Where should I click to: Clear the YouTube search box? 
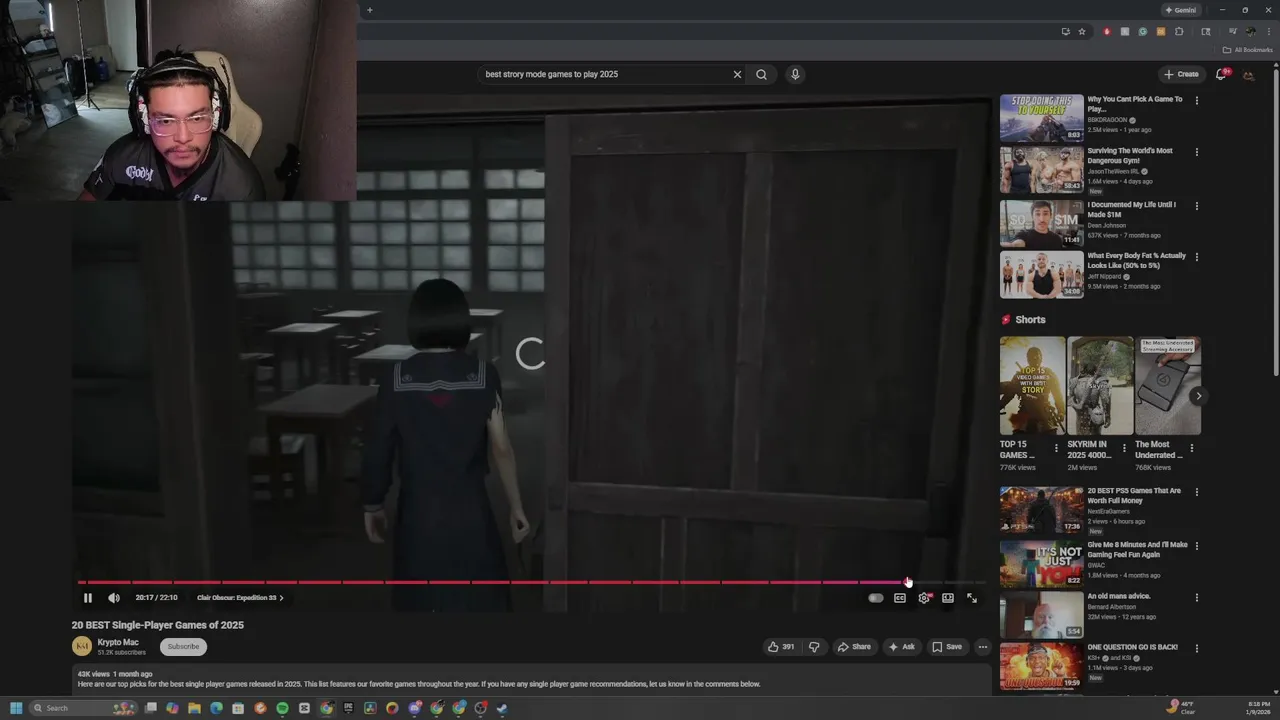pos(737,74)
